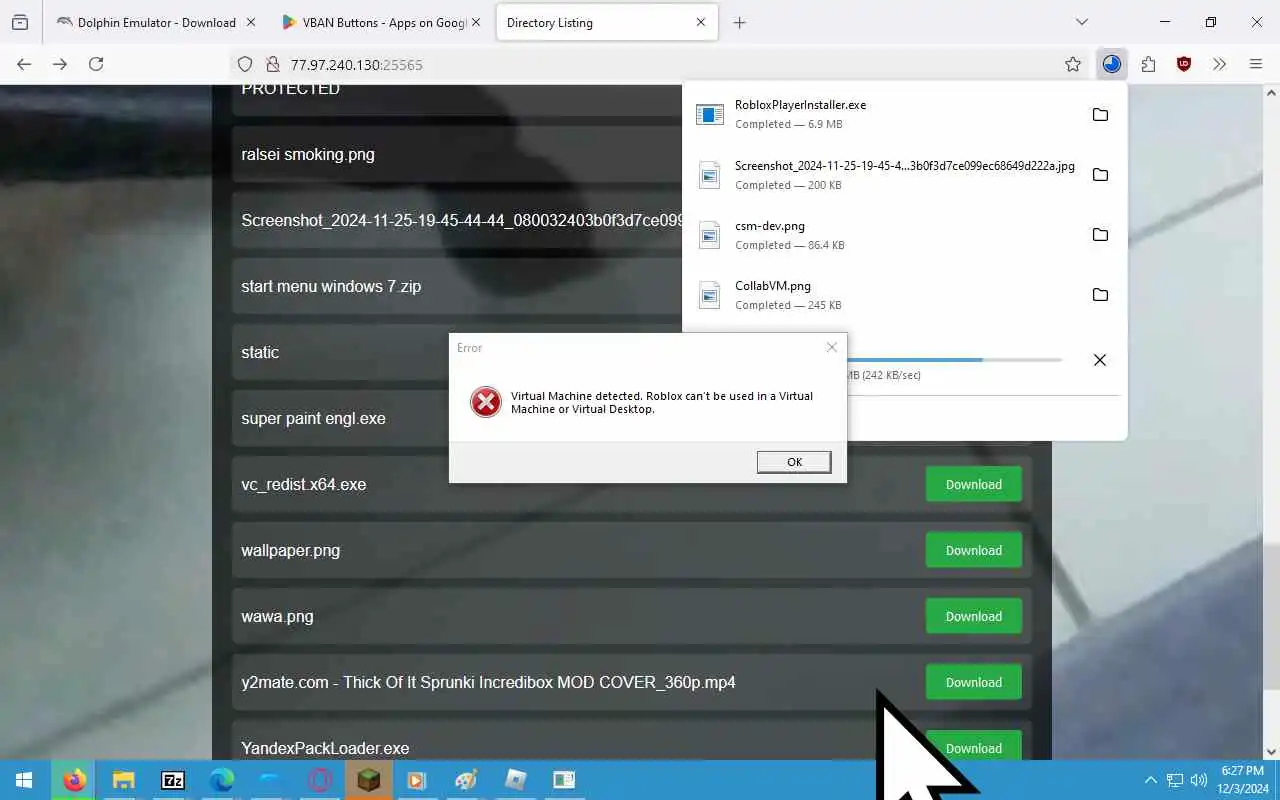This screenshot has width=1280, height=800.
Task: Show Screenshot_2024-11-25 jpg download in folder
Action: [1100, 175]
